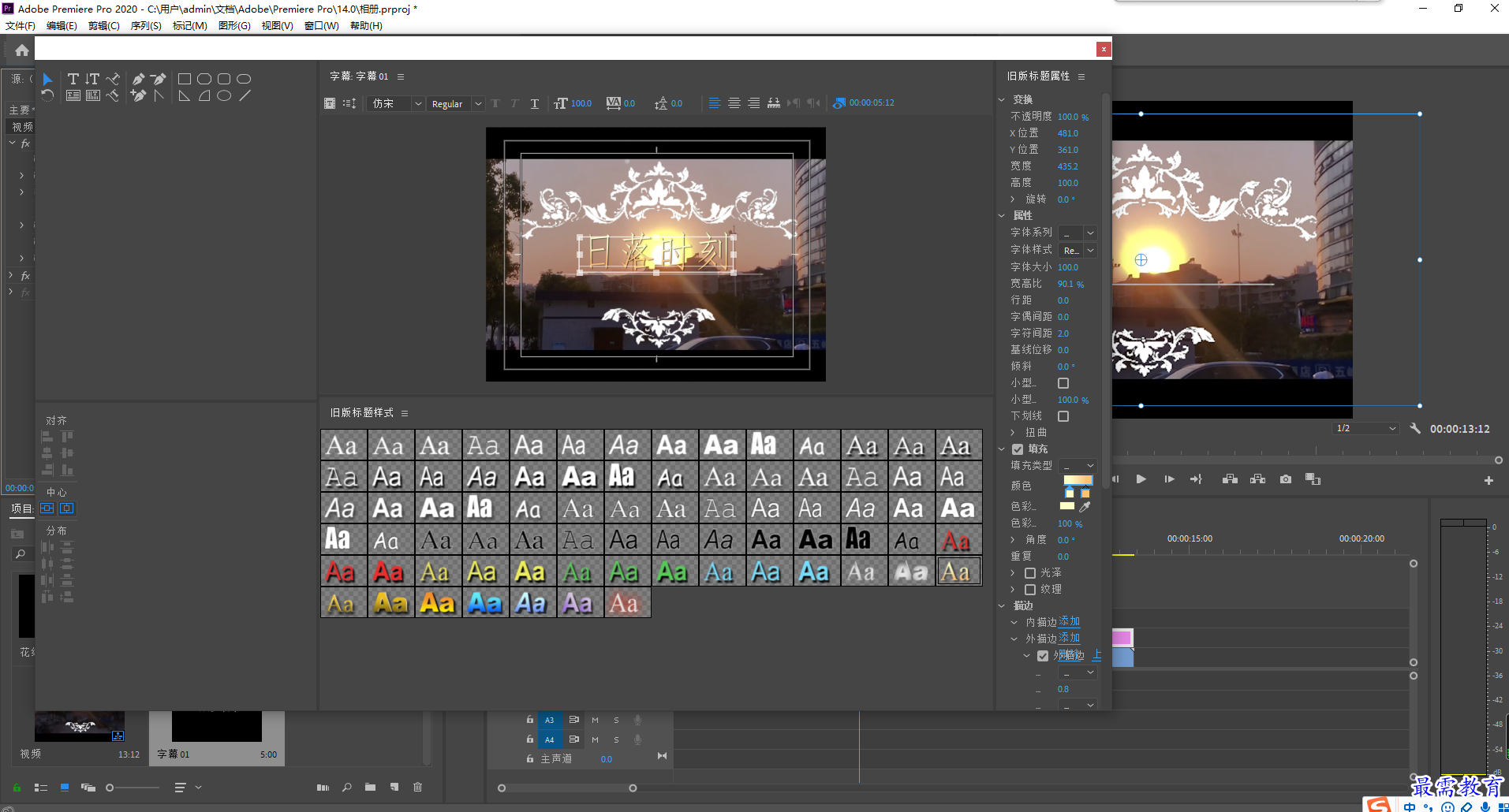The width and height of the screenshot is (1509, 812).
Task: Click the Export Frame camera button
Action: pyautogui.click(x=1286, y=479)
